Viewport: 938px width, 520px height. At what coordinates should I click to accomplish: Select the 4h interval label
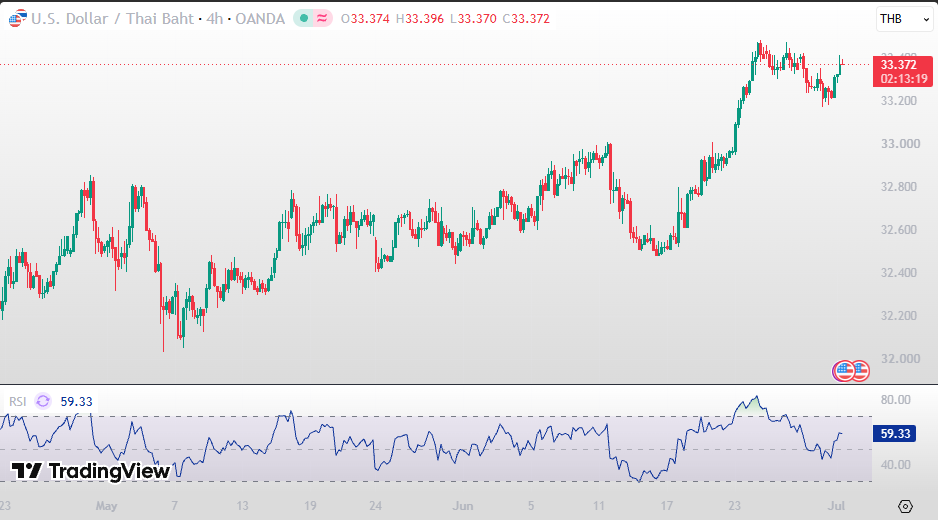click(x=215, y=19)
